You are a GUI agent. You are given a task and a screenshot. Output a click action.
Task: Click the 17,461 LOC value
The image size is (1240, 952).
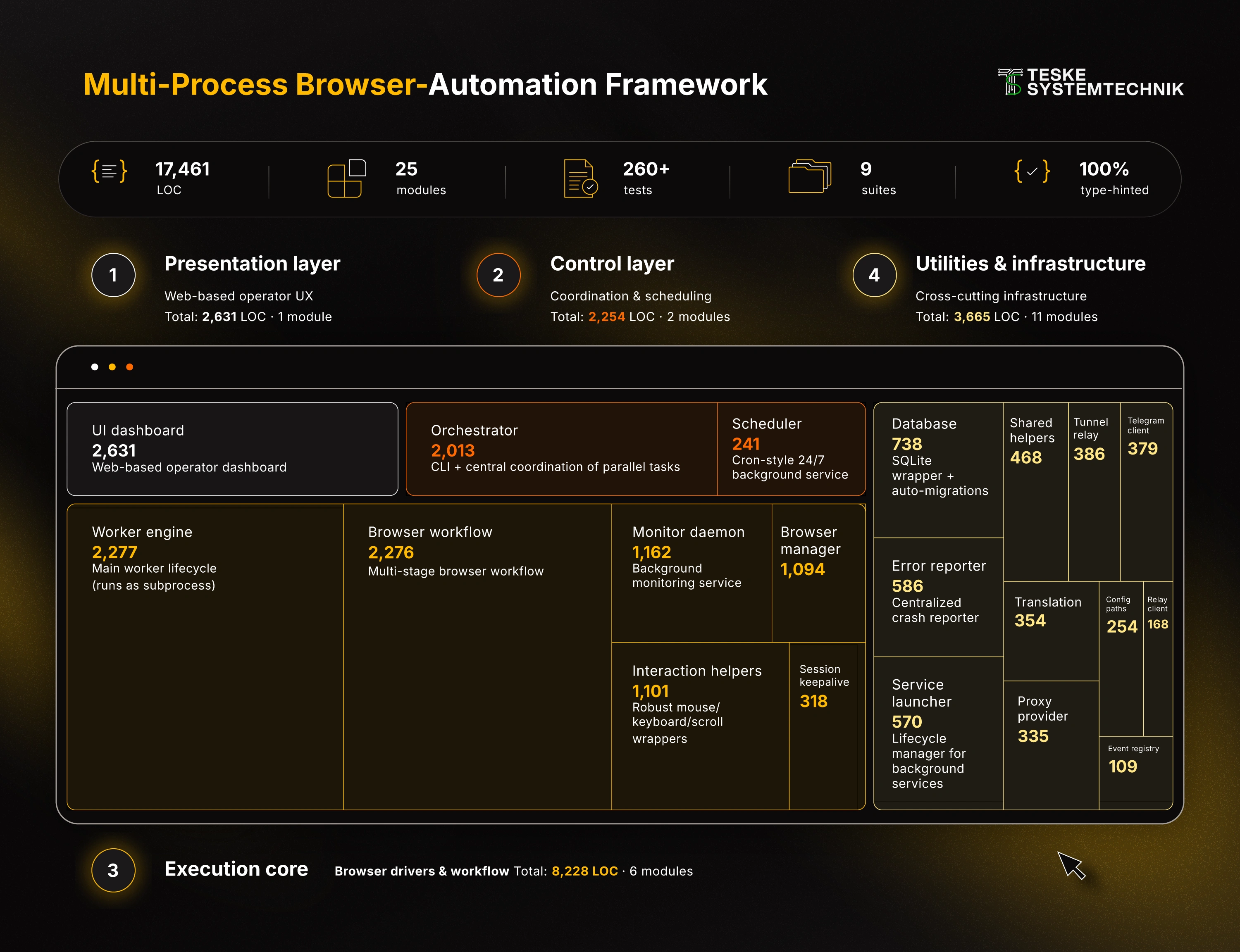point(182,169)
